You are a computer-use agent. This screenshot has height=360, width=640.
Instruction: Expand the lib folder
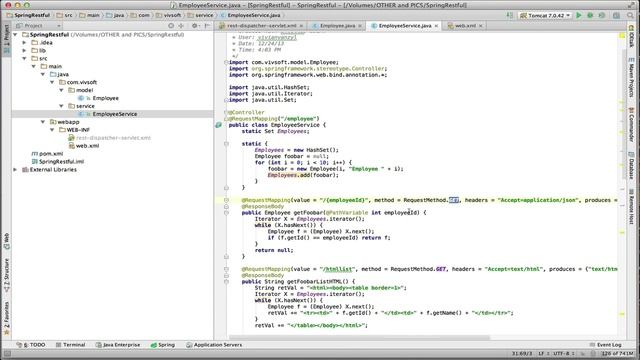(x=24, y=51)
